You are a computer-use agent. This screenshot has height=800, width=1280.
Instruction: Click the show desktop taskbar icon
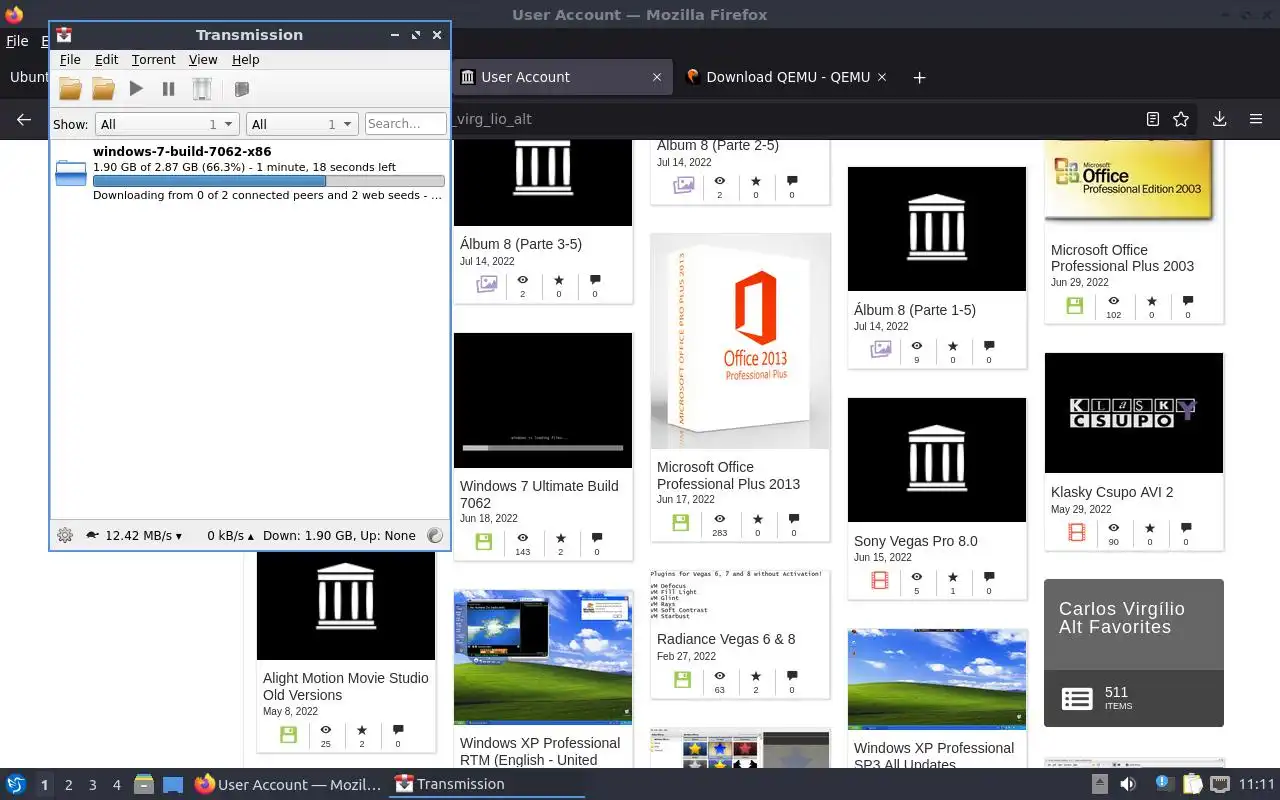[x=172, y=784]
